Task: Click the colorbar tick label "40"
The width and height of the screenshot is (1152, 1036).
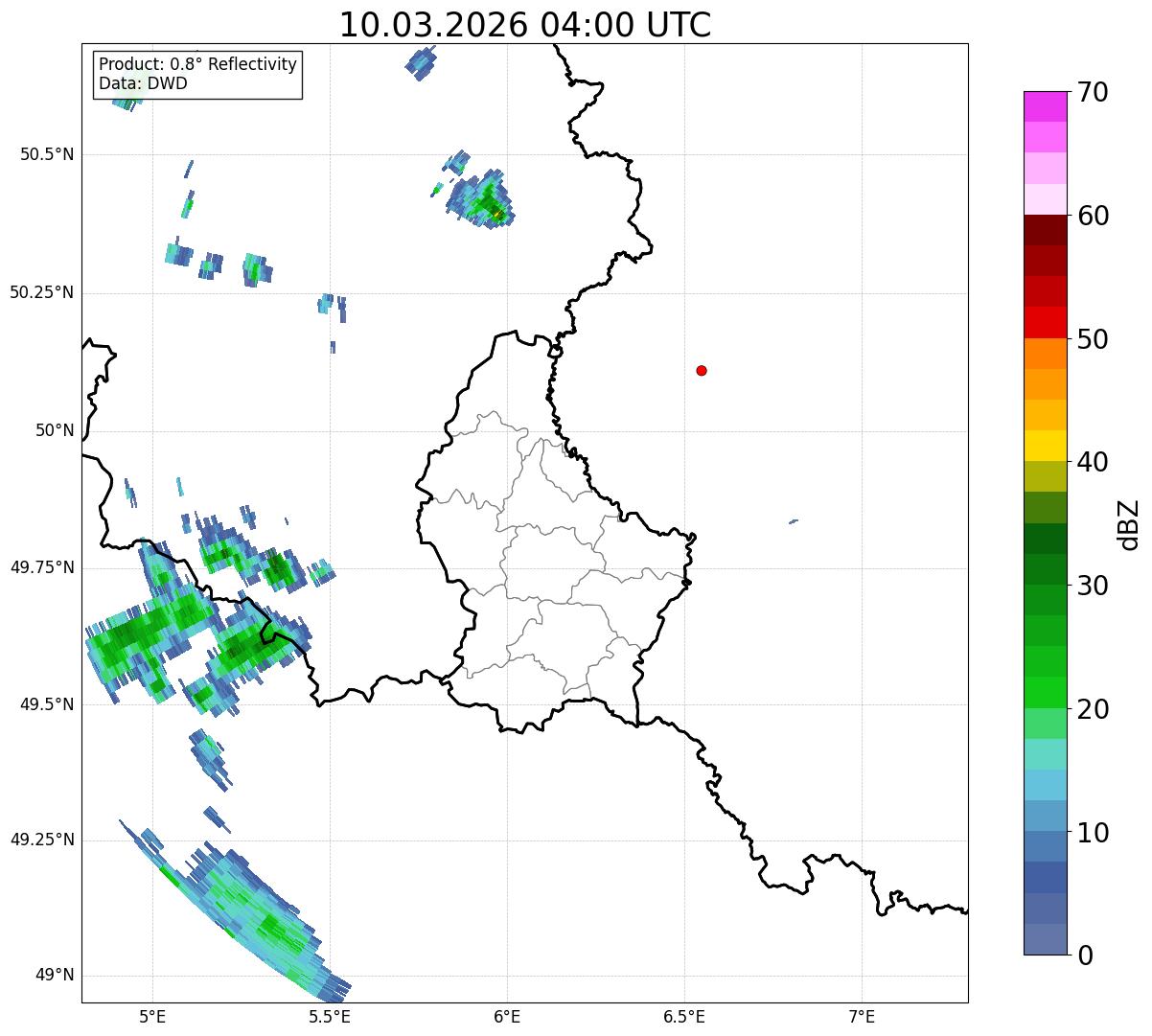Action: point(1092,462)
